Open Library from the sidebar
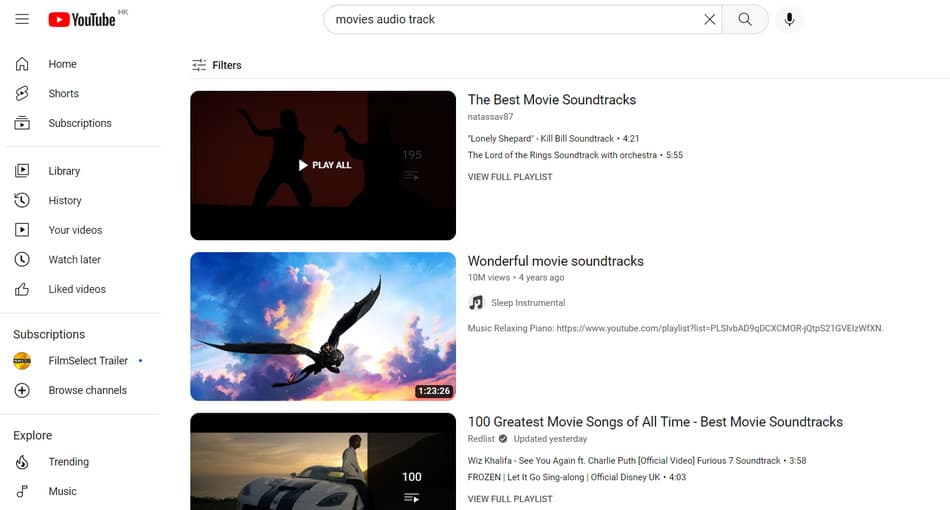The width and height of the screenshot is (950, 510). [x=64, y=171]
